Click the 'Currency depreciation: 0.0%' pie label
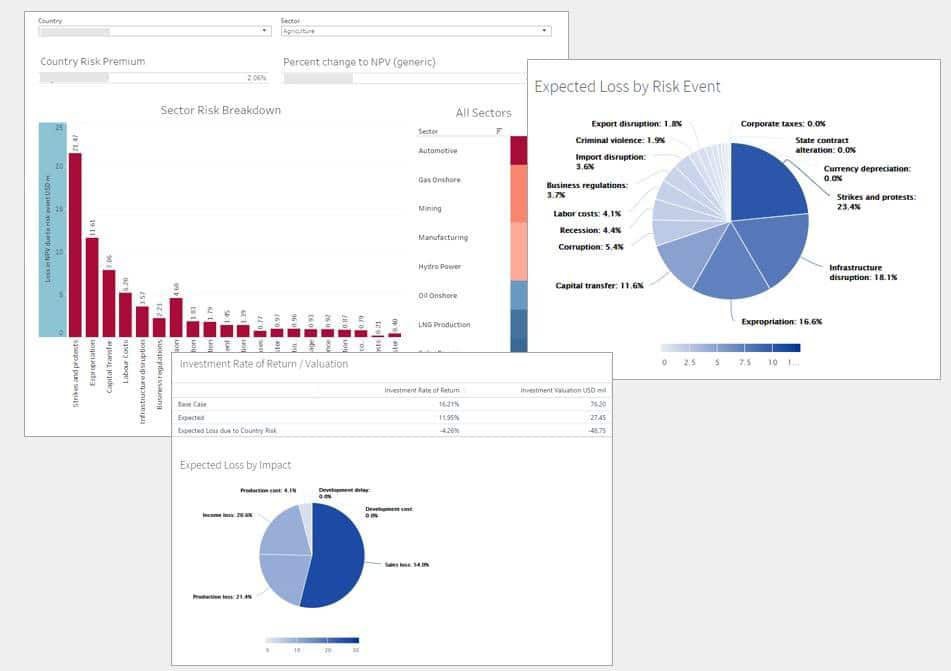The width and height of the screenshot is (951, 671). (x=867, y=174)
